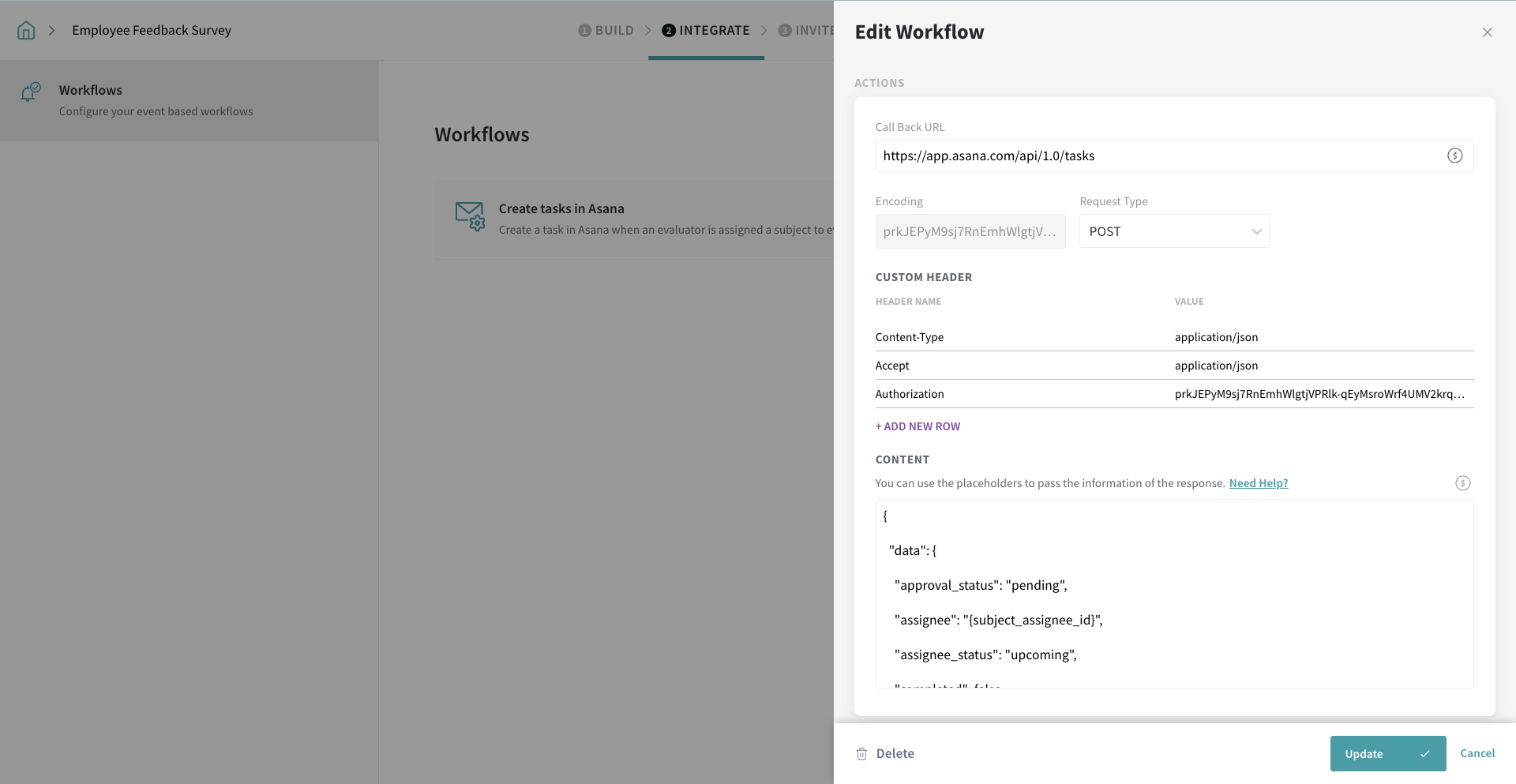1516x784 pixels.
Task: Click the checkmark icon on Update button
Action: pos(1424,754)
